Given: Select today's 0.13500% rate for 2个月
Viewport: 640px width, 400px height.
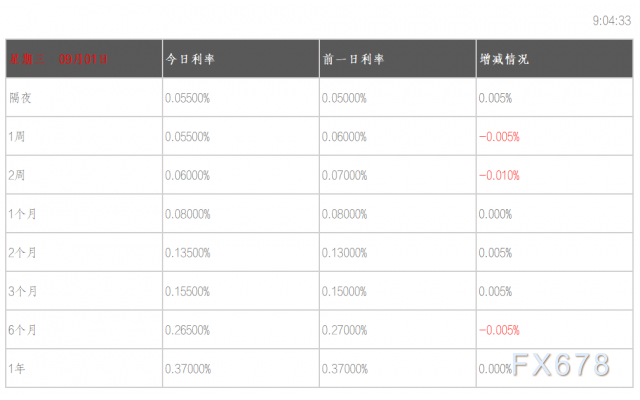Looking at the screenshot, I should point(187,253).
